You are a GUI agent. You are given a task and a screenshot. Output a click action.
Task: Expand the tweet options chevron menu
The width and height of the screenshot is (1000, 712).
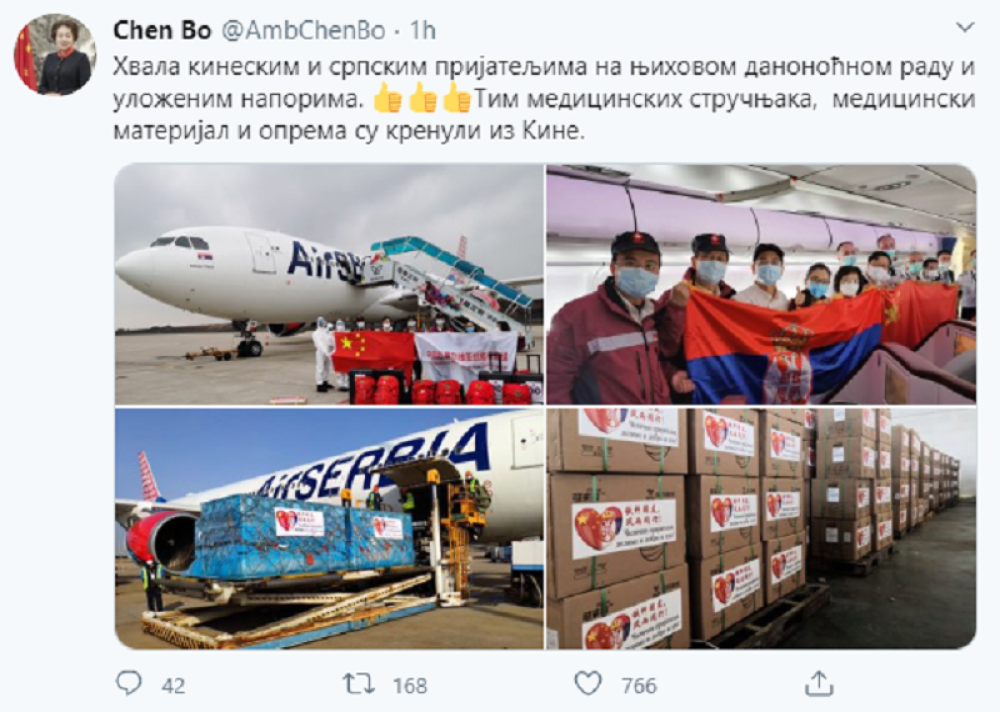[x=966, y=27]
